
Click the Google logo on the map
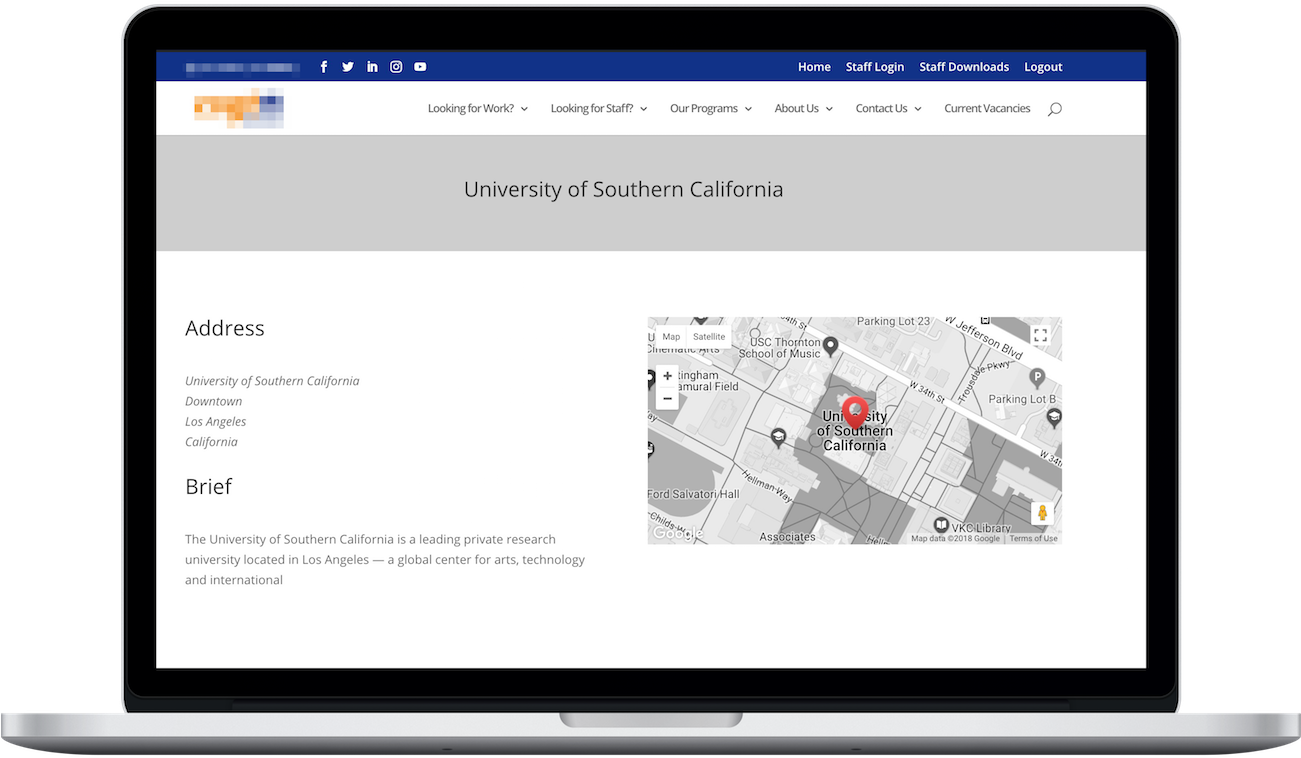pyautogui.click(x=677, y=534)
